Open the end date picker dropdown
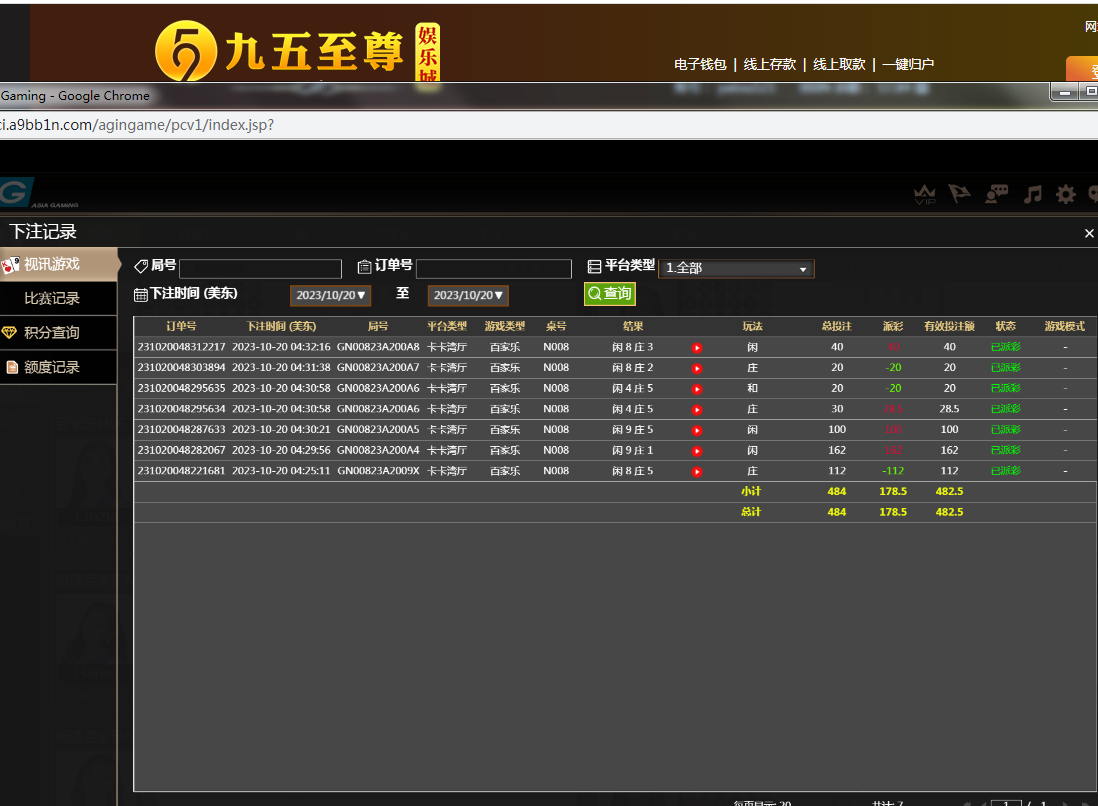 [468, 296]
